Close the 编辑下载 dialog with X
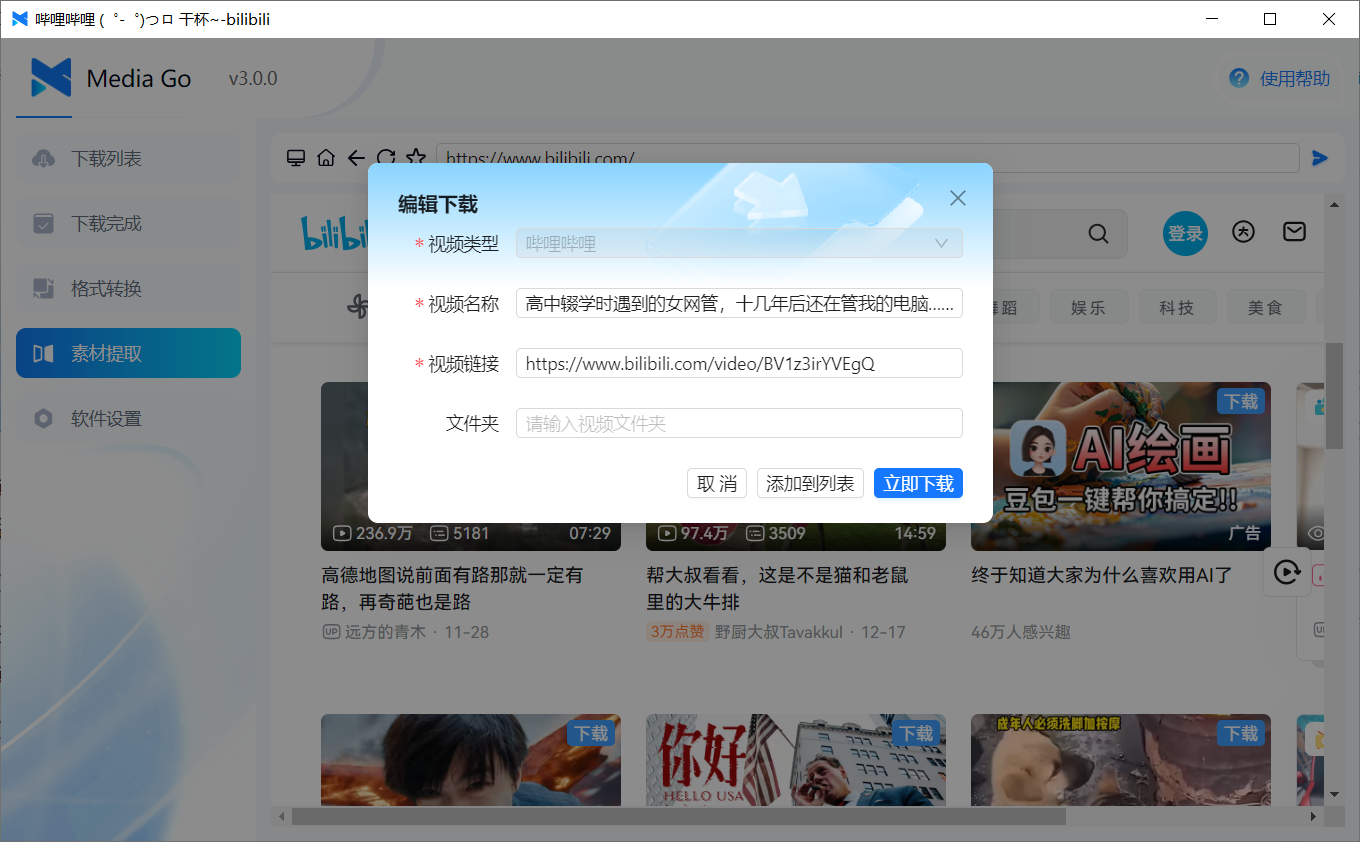 click(958, 198)
